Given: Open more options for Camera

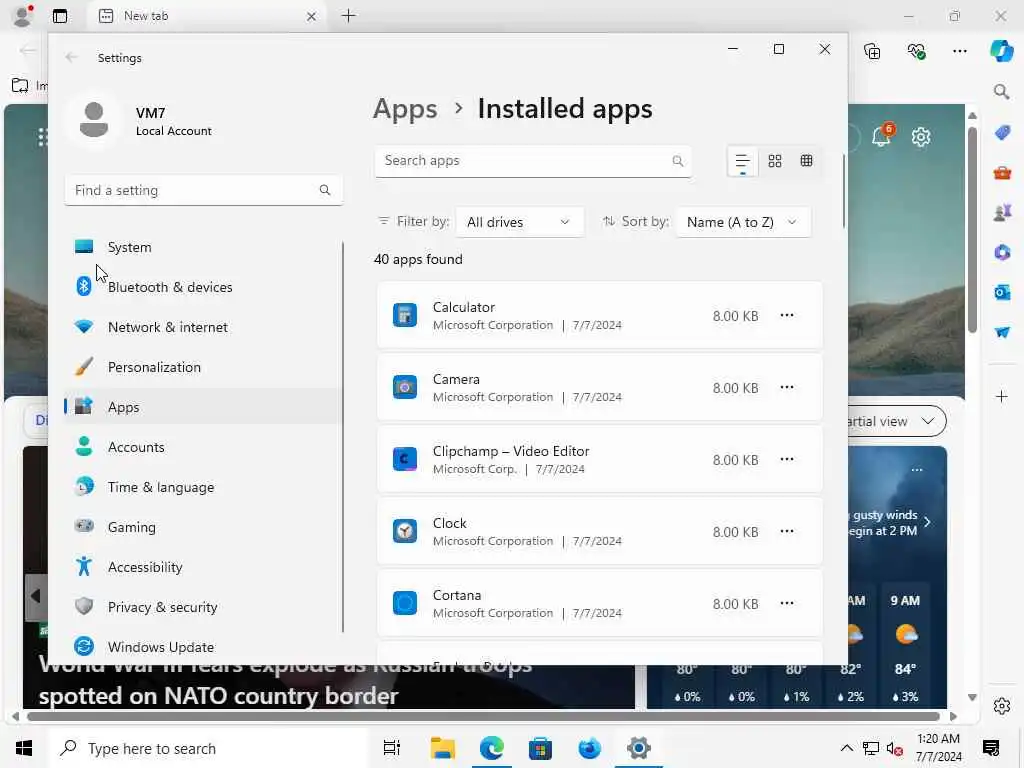Looking at the screenshot, I should click(x=787, y=387).
